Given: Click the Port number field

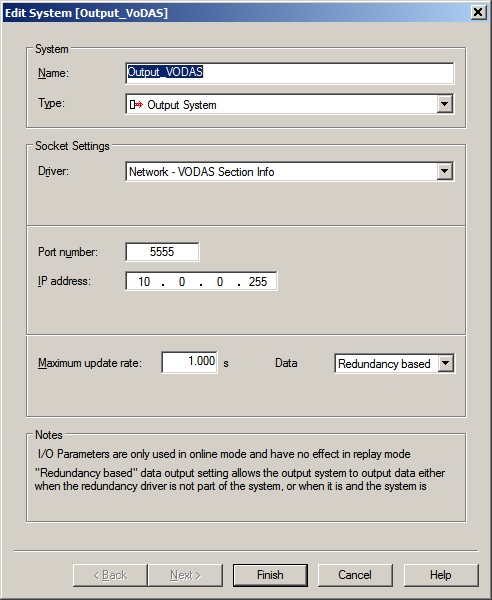Looking at the screenshot, I should 162,252.
